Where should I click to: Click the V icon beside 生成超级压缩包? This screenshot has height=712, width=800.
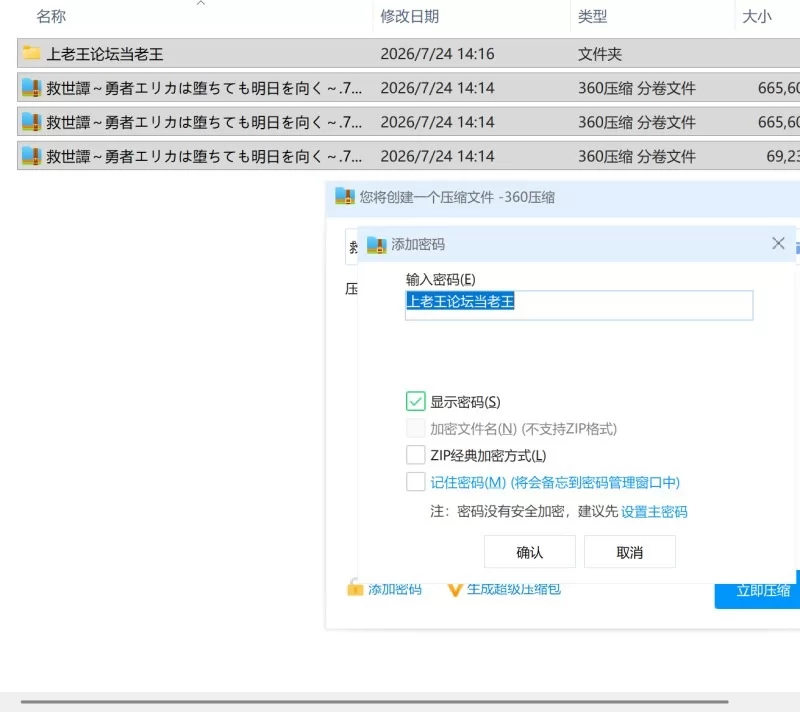click(x=455, y=590)
